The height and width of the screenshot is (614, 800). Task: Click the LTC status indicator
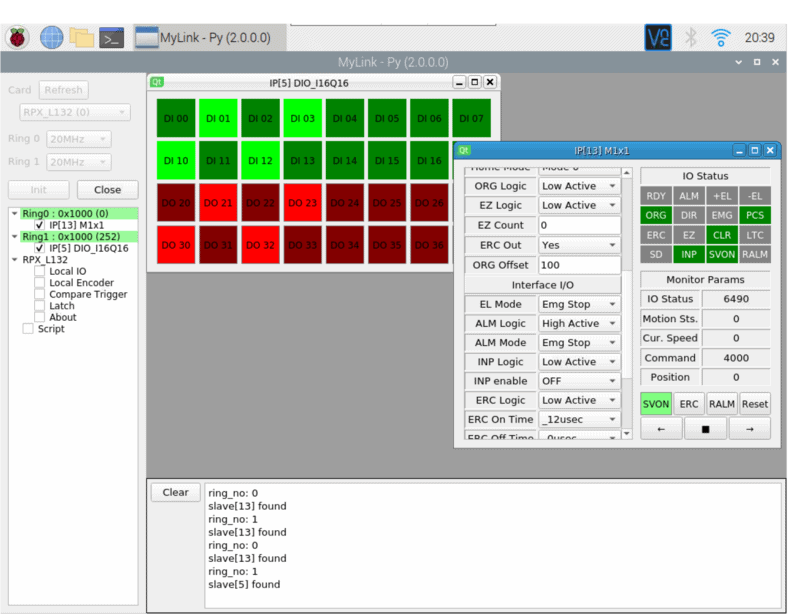(755, 235)
